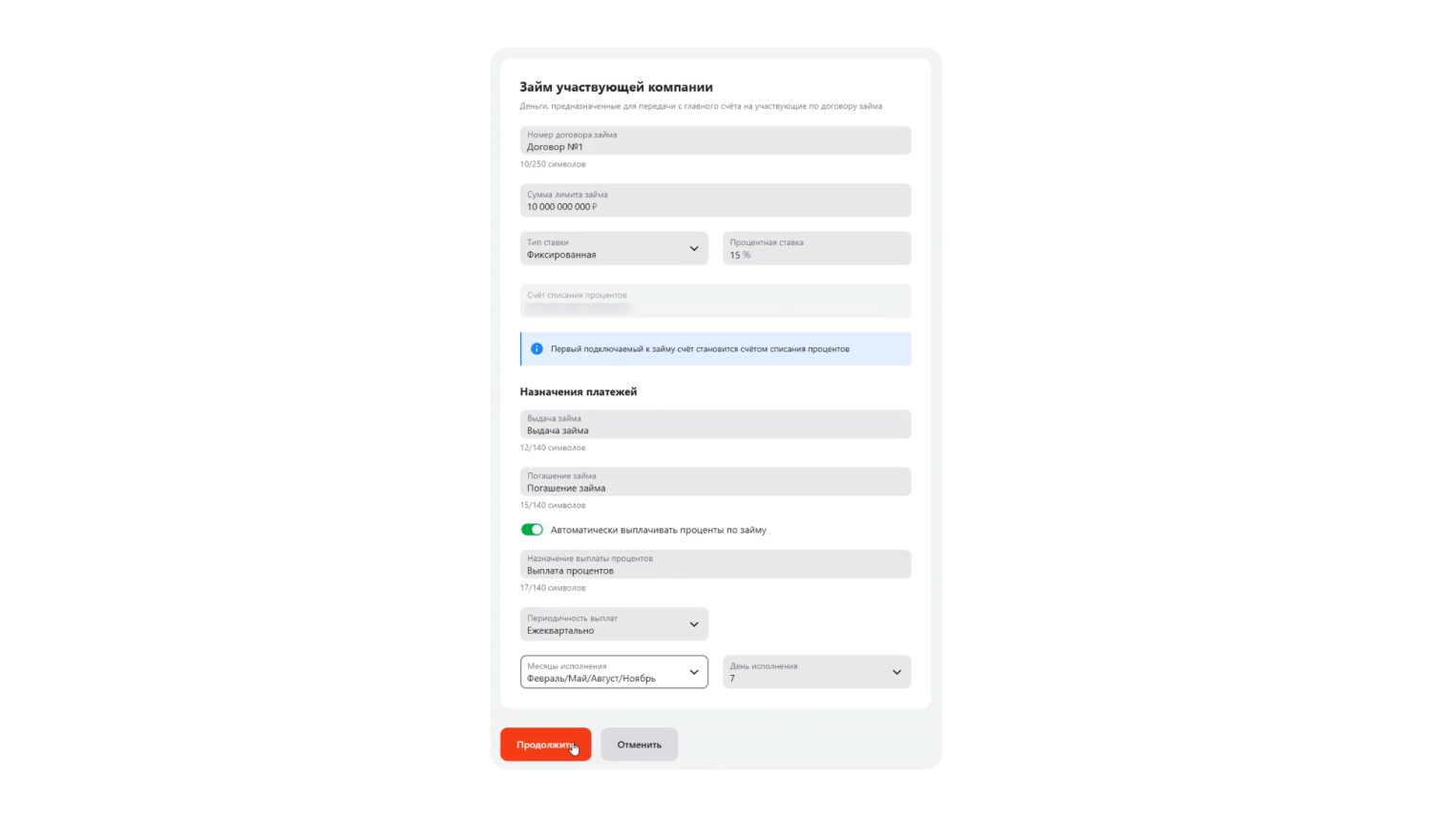Click chevron arrow of День исполнения field
The width and height of the screenshot is (1432, 840).
[896, 672]
